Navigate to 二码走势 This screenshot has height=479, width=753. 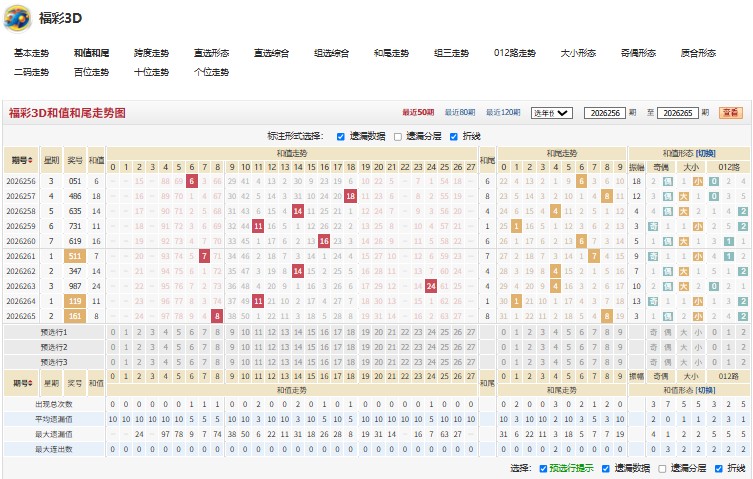(x=31, y=72)
